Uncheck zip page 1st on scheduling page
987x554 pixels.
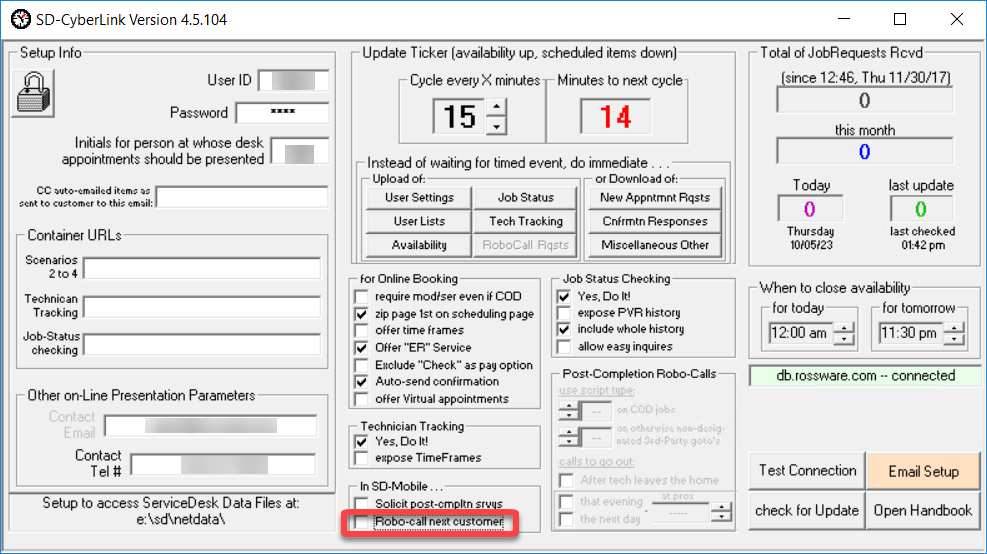361,314
